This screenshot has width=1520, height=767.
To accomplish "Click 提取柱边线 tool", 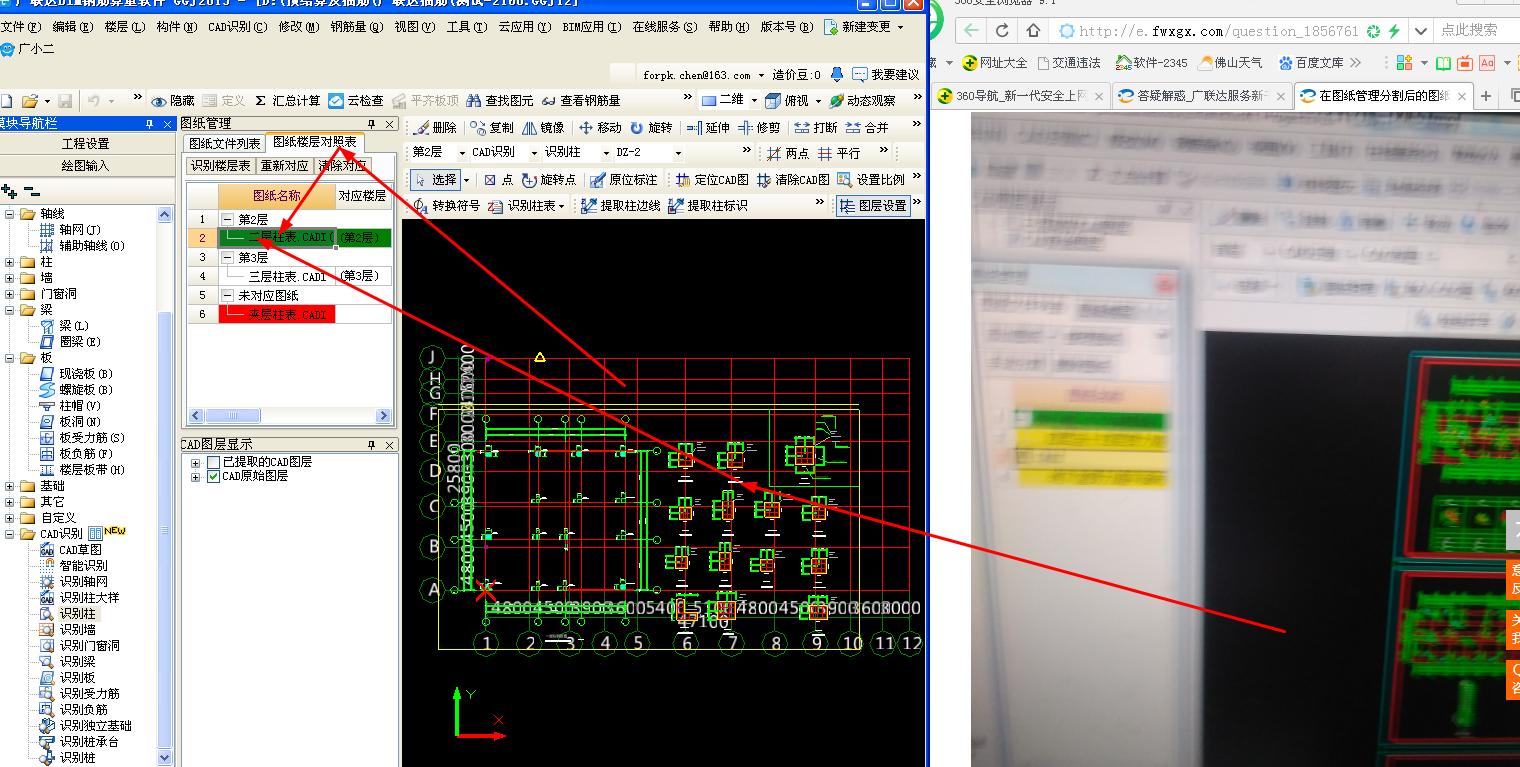I will click(621, 206).
